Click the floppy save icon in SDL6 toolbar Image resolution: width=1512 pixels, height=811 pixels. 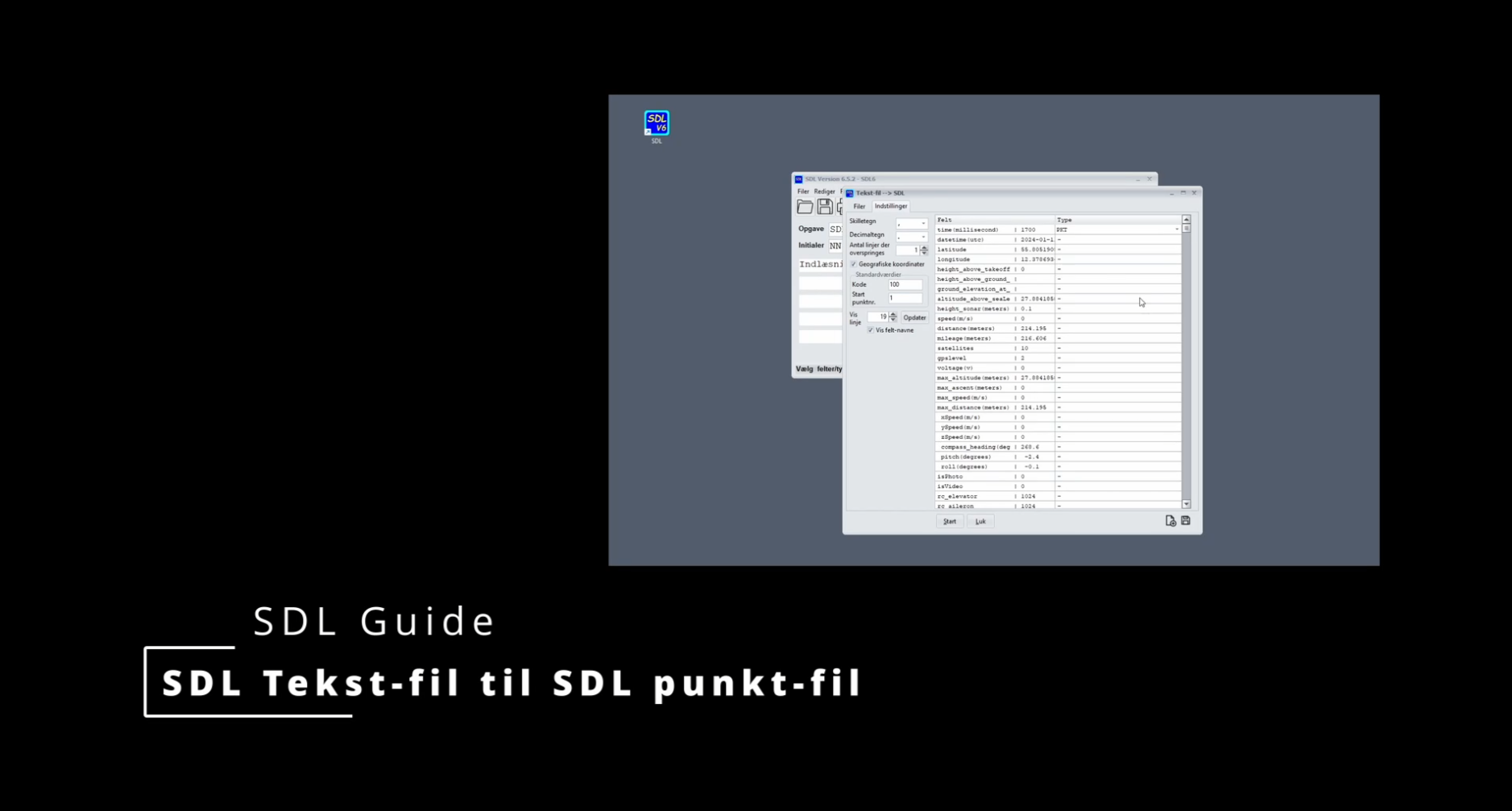(x=824, y=207)
